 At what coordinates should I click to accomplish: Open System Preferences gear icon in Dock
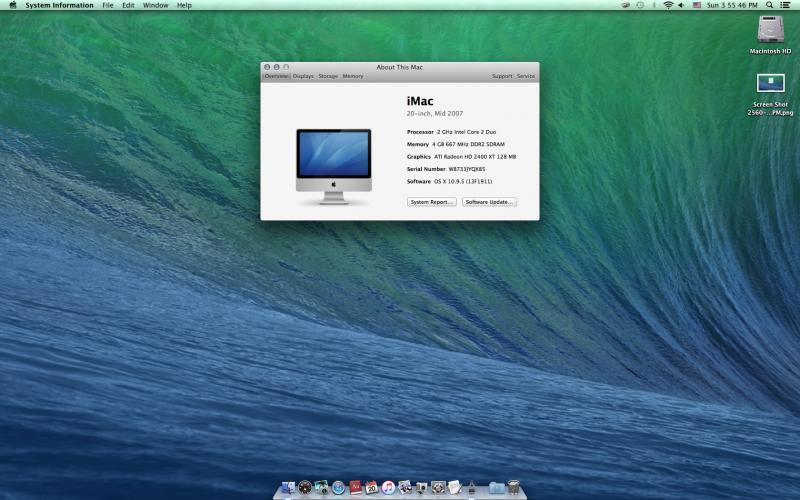438,487
